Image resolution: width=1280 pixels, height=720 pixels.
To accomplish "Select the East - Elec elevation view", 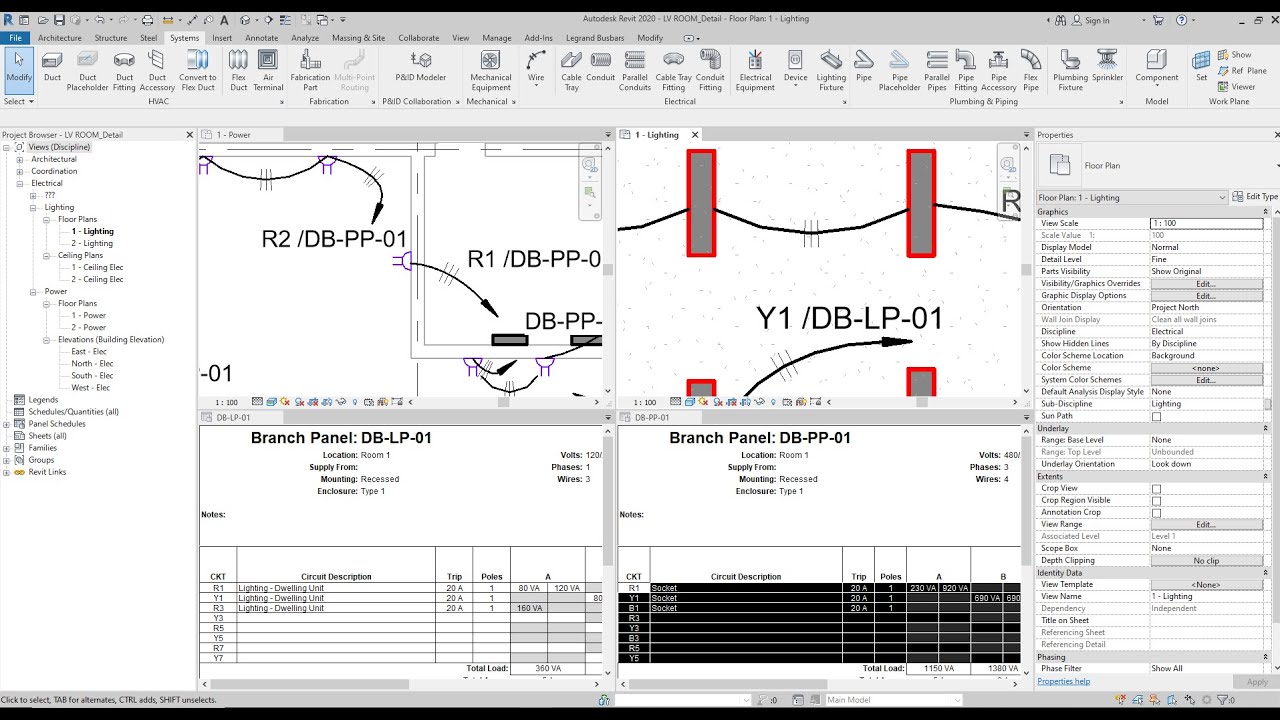I will (x=89, y=352).
